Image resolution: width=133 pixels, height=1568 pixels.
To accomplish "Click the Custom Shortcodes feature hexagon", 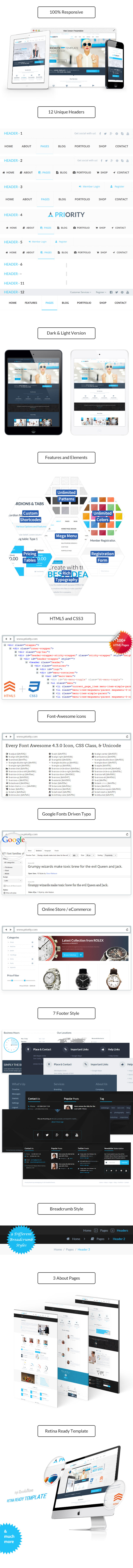I will pyautogui.click(x=30, y=516).
